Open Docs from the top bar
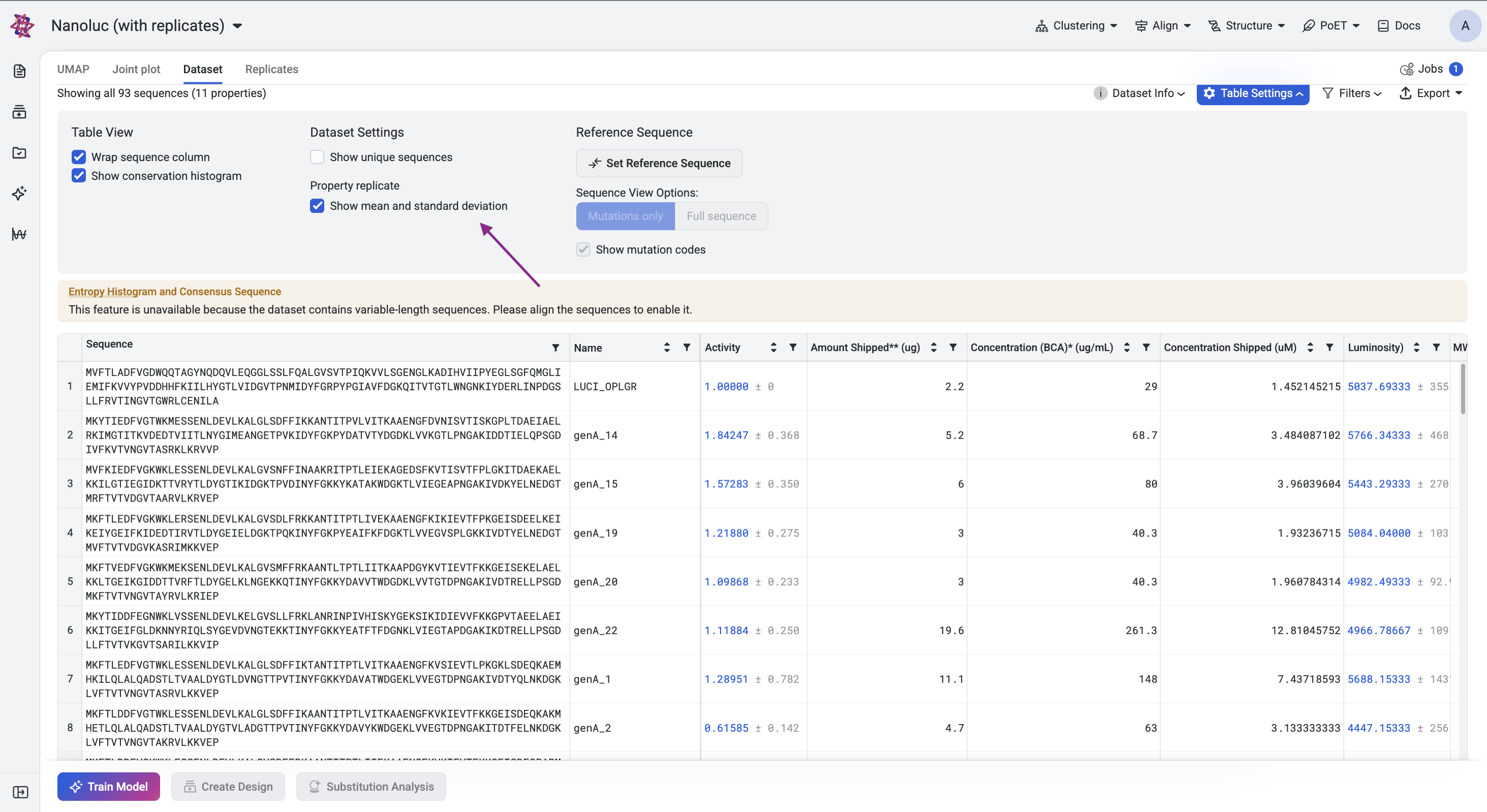1487x812 pixels. coord(1399,25)
